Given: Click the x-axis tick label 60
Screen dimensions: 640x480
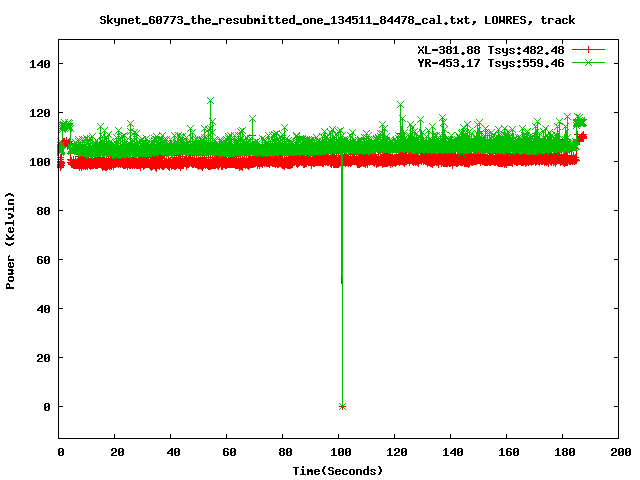Looking at the screenshot, I should [229, 452].
